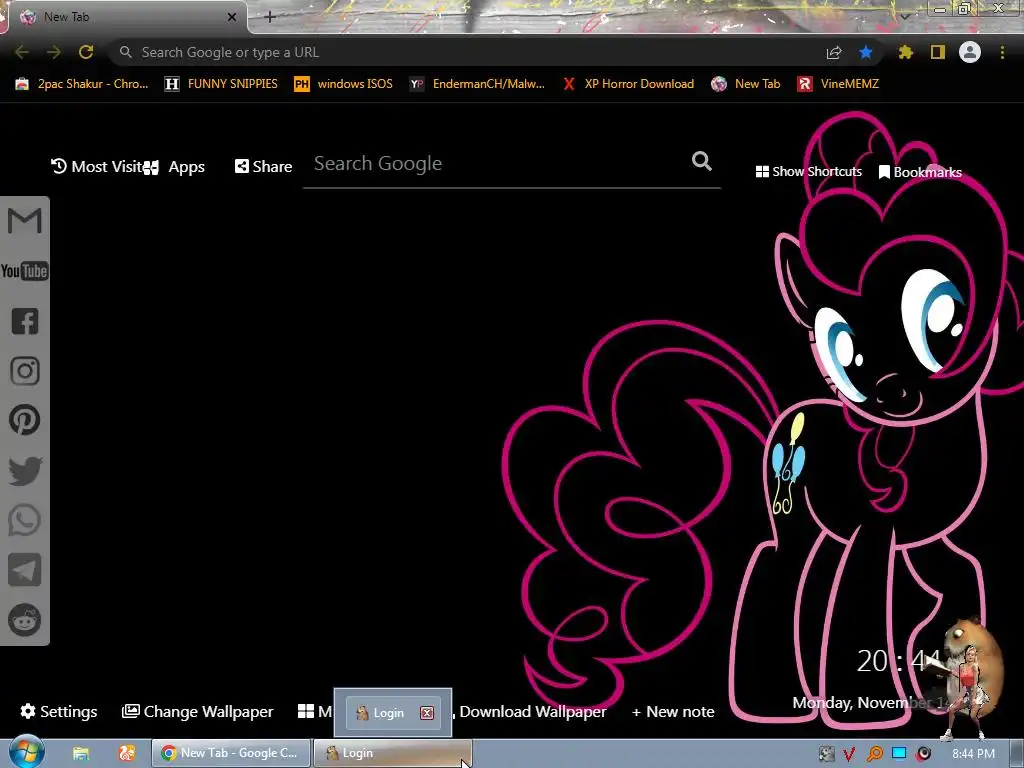Open a new tab with the plus button
The image size is (1024, 768).
(270, 17)
